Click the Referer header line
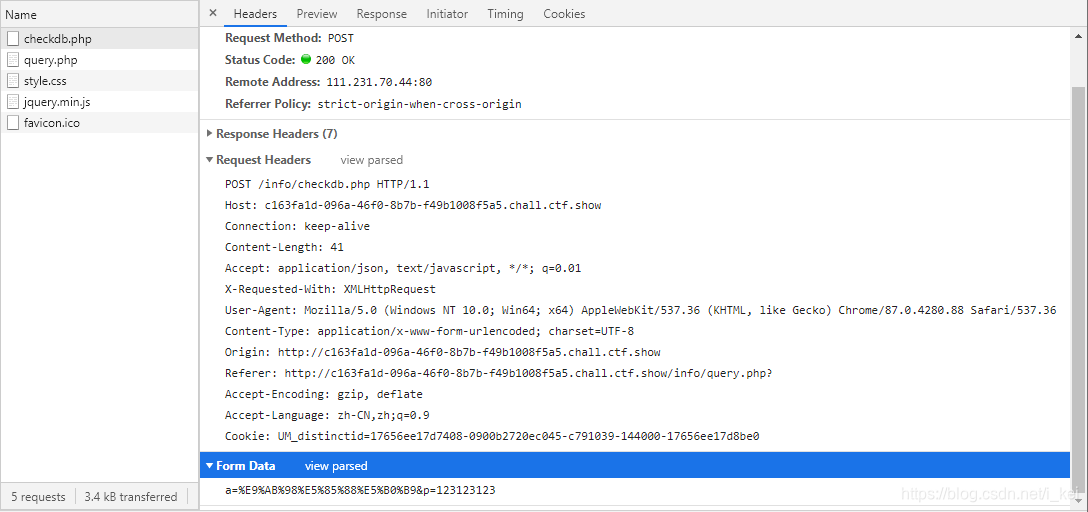1088x512 pixels. click(499, 373)
